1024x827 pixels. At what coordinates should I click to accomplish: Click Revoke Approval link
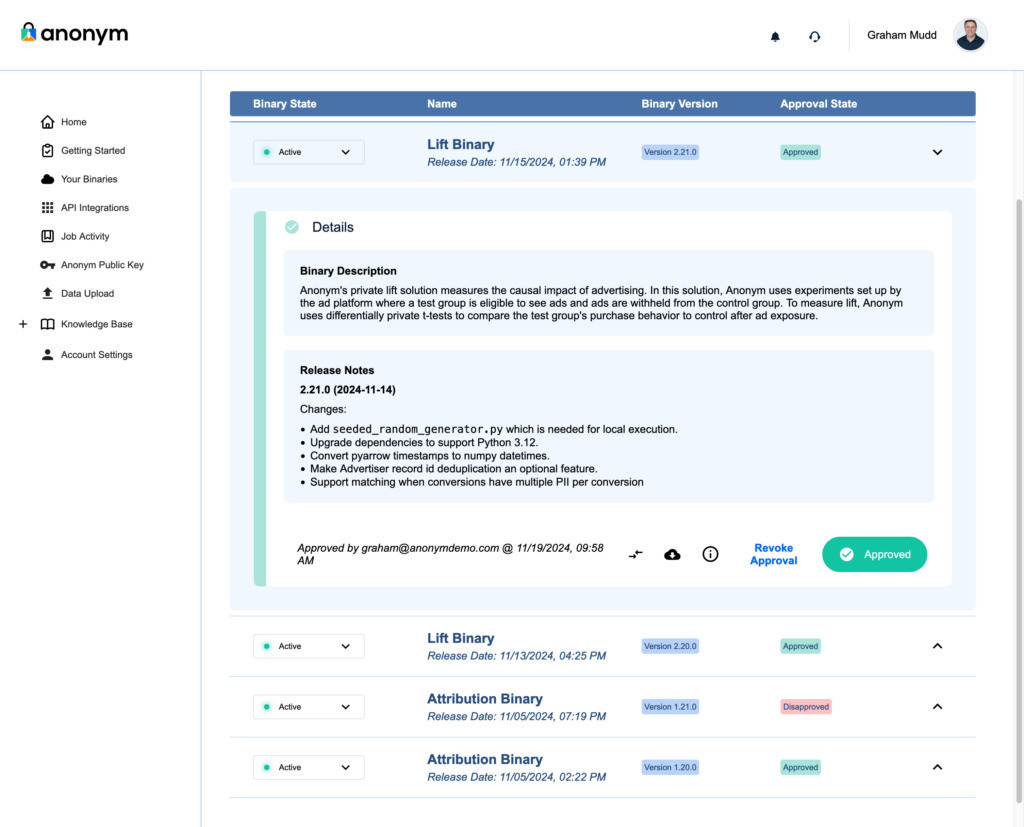(773, 554)
